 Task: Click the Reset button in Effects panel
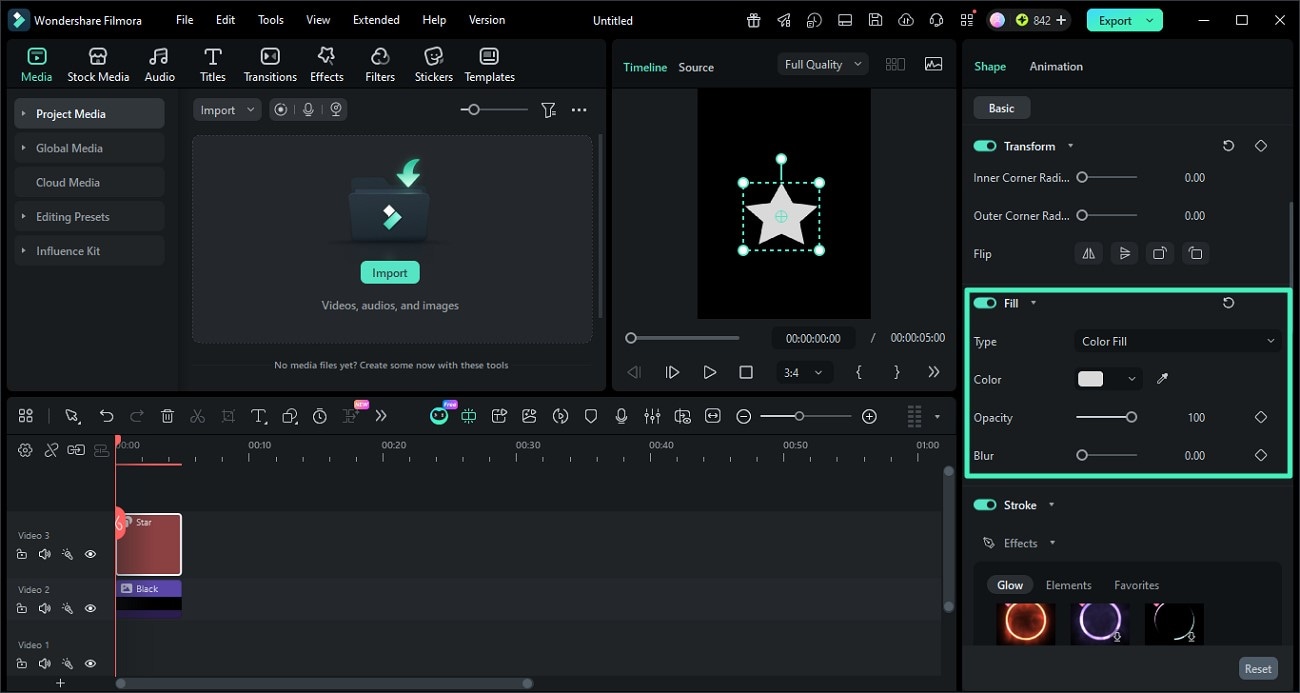click(1258, 668)
